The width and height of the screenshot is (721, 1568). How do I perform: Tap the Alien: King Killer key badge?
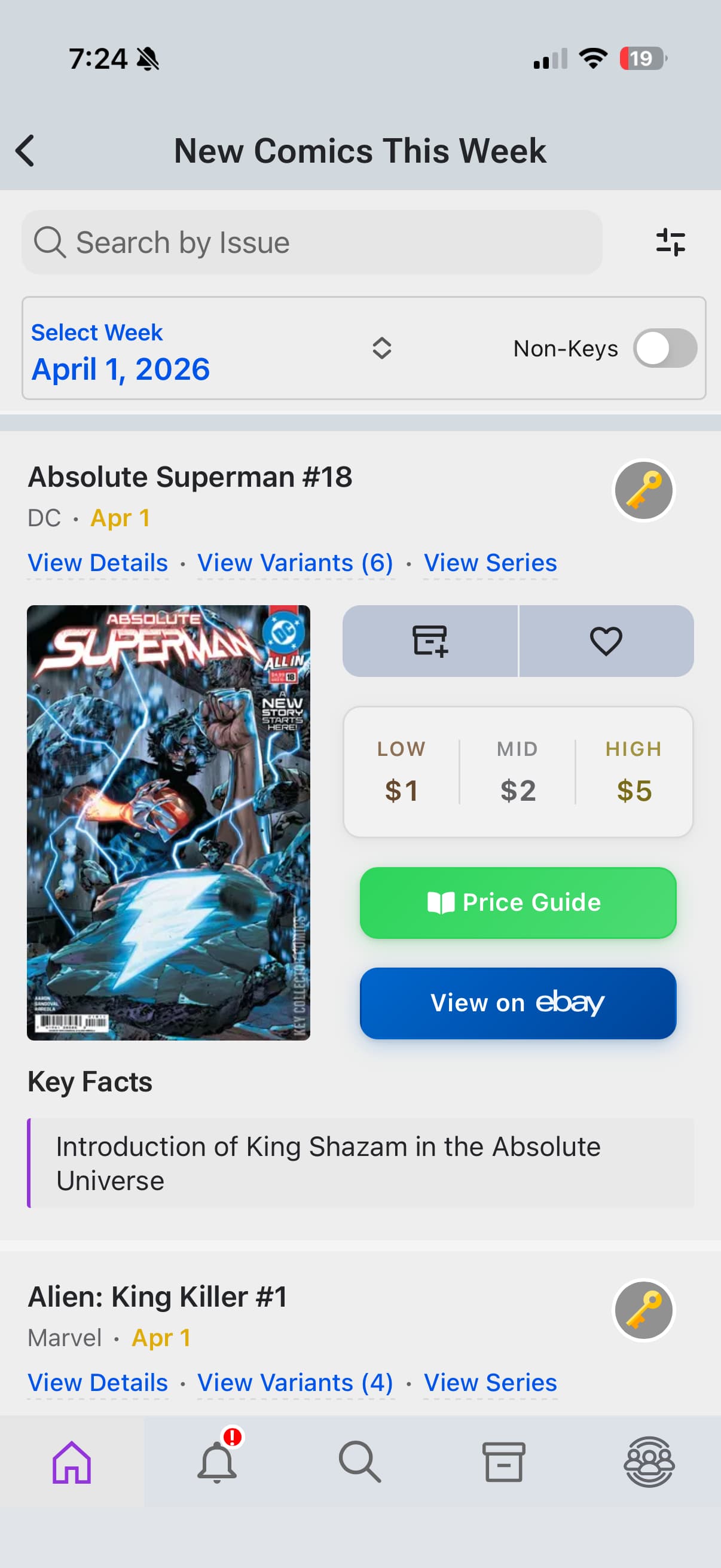[643, 1310]
